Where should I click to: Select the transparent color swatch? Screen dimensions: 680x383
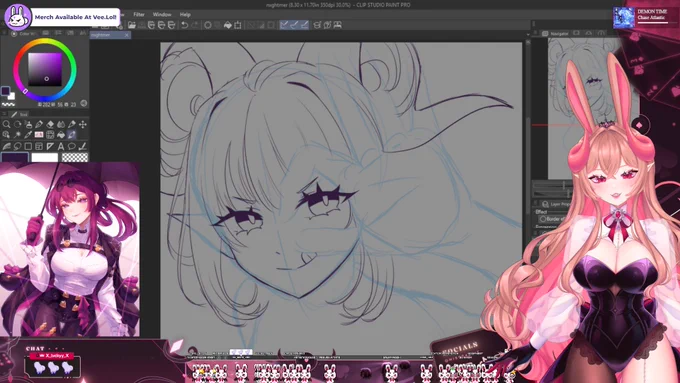[x=75, y=157]
